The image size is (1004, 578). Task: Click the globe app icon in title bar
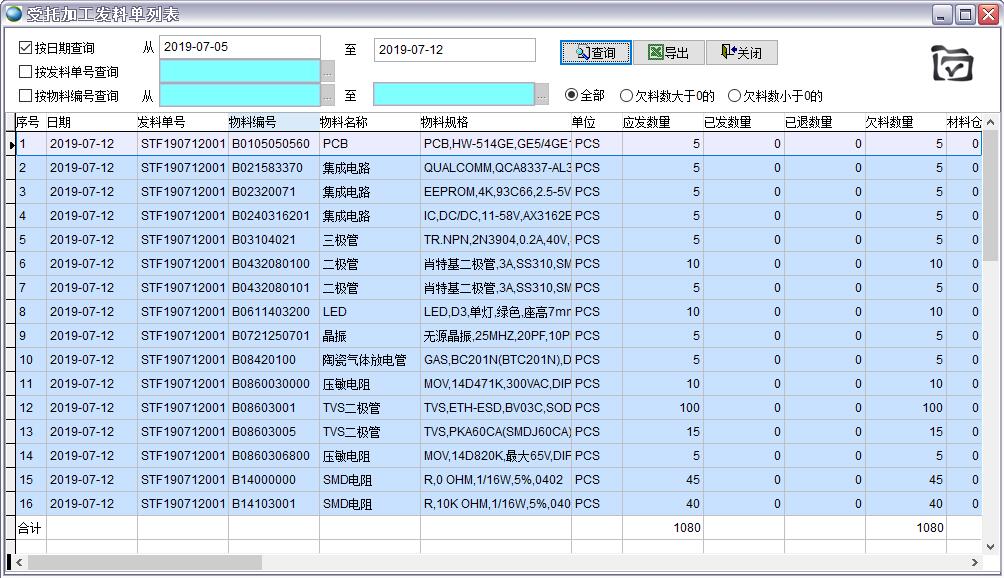pyautogui.click(x=13, y=14)
